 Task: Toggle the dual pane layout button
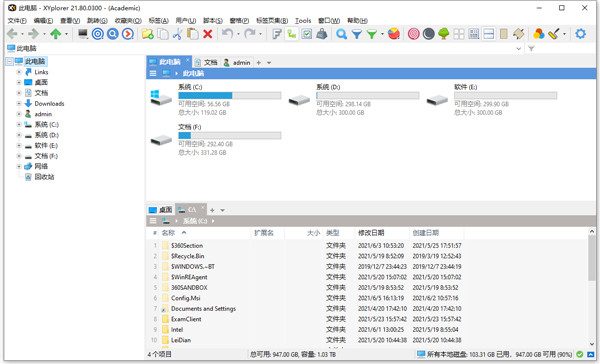click(x=489, y=34)
